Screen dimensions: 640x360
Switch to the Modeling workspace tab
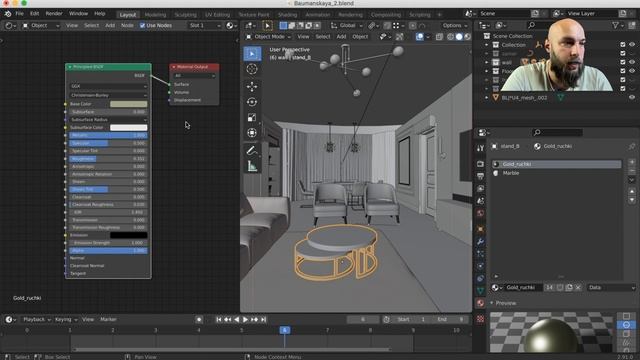click(x=156, y=15)
